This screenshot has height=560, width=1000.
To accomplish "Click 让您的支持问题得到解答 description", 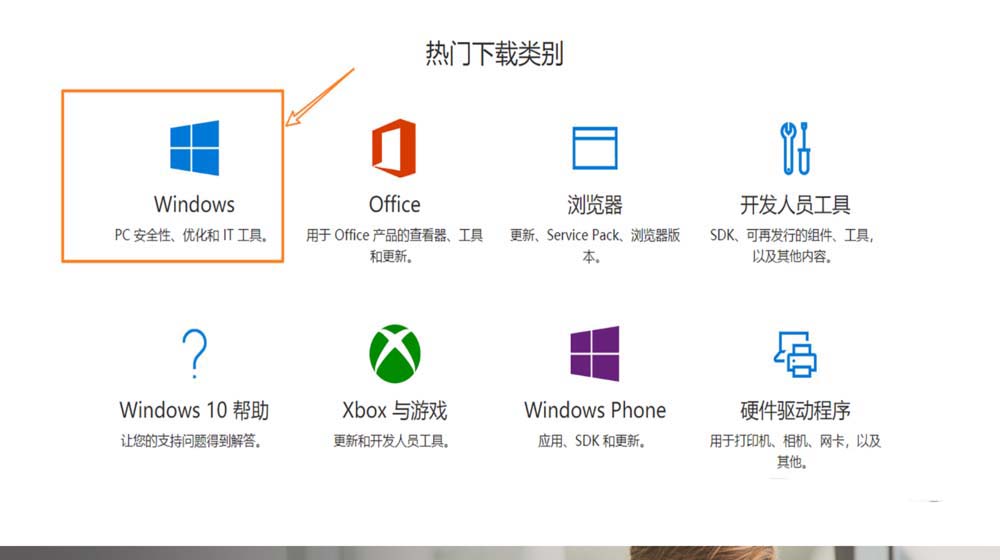I will [191, 441].
